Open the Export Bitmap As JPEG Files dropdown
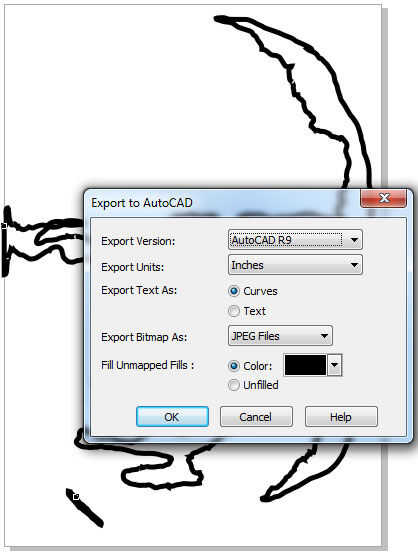The width and height of the screenshot is (418, 556). pos(280,335)
